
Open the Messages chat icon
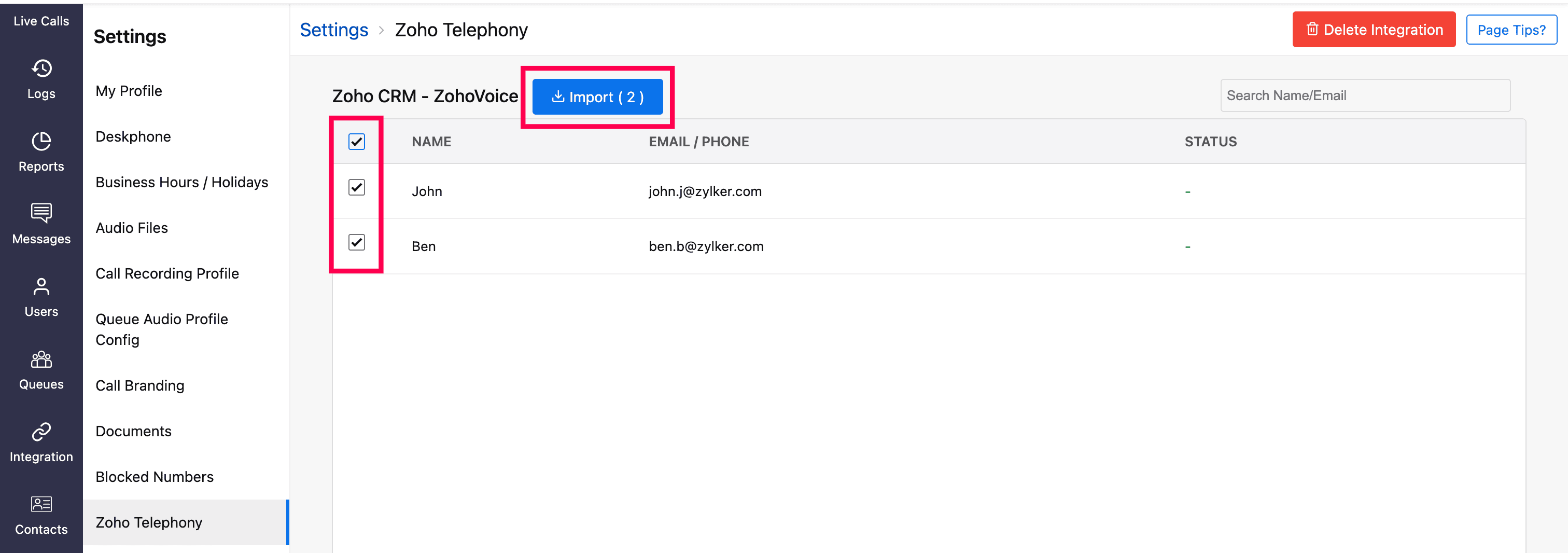pos(41,213)
